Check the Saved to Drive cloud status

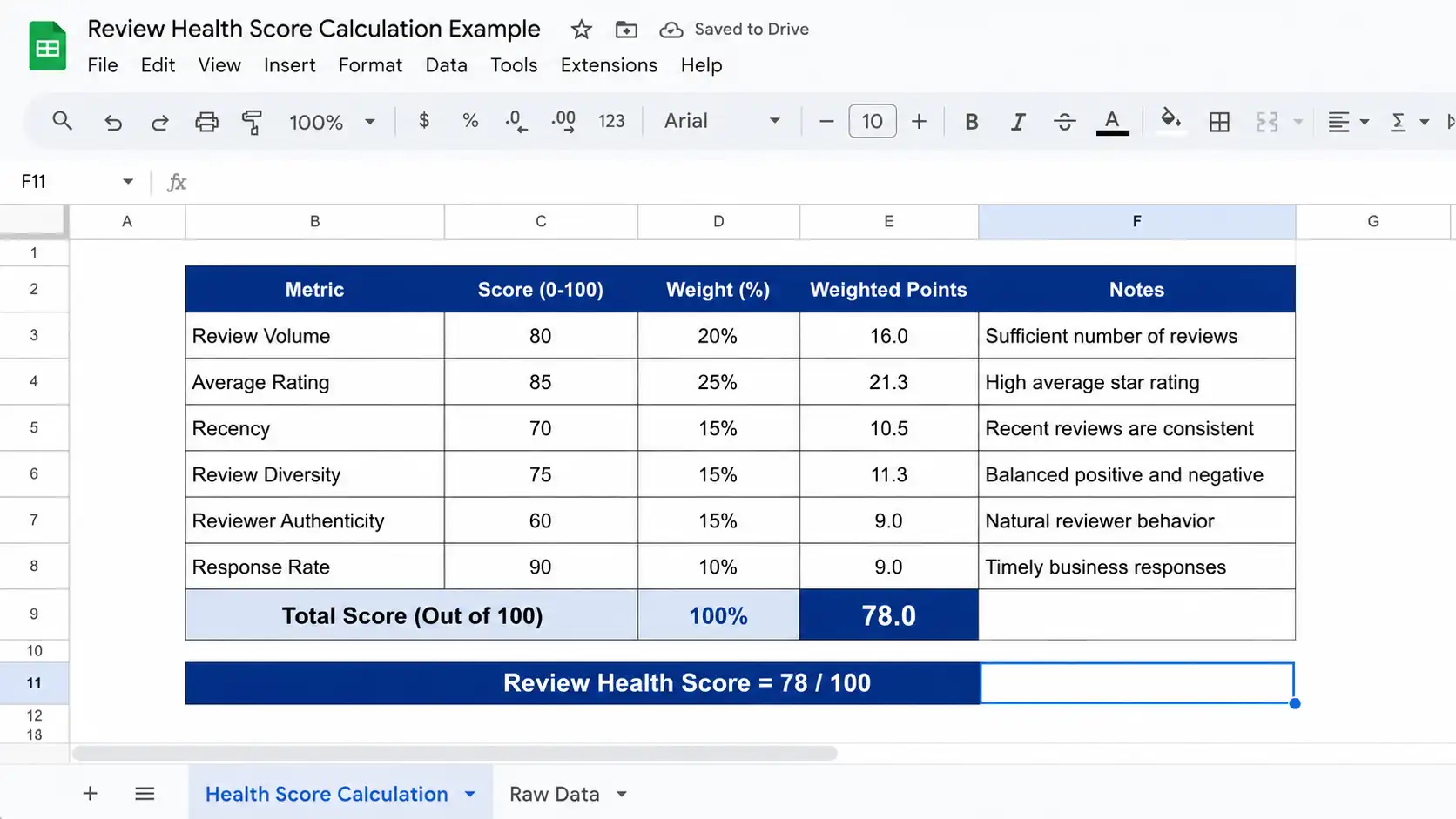click(734, 30)
